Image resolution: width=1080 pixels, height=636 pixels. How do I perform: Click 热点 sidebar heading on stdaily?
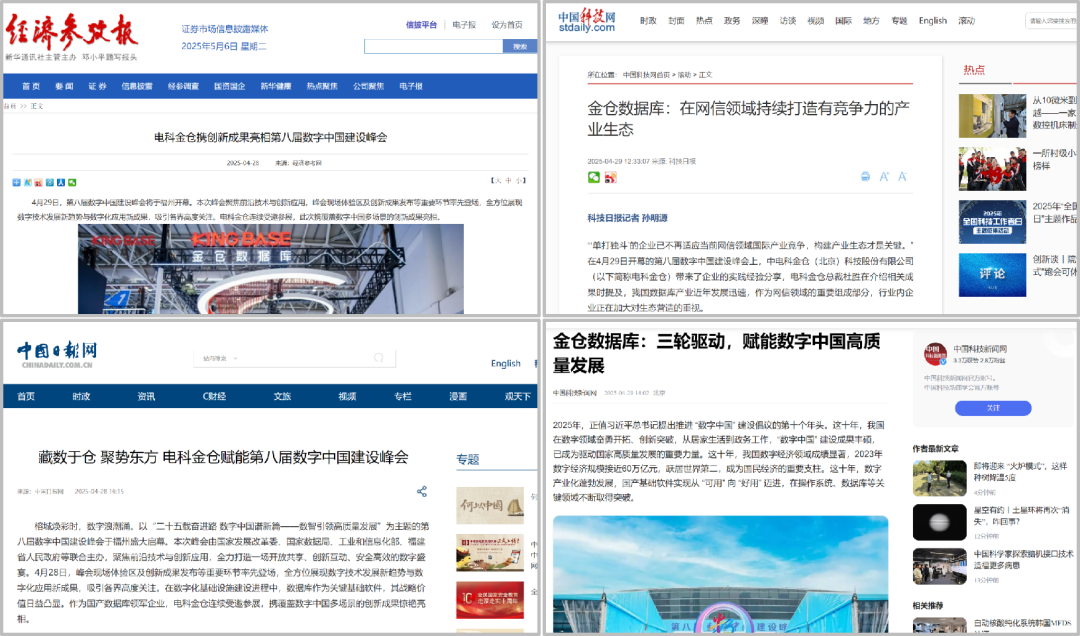point(974,70)
